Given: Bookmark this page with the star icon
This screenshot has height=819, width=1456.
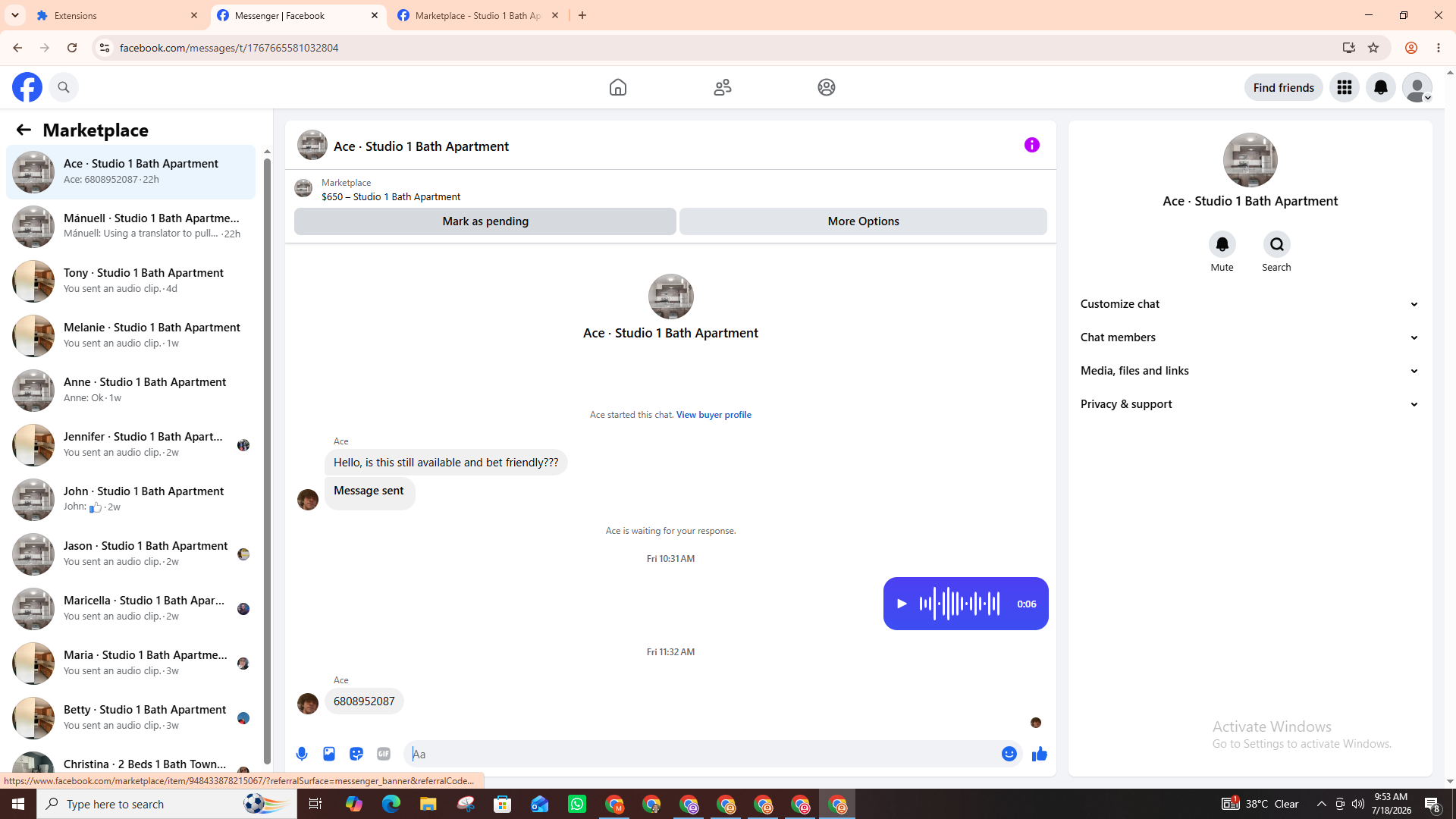Looking at the screenshot, I should pos(1373,48).
